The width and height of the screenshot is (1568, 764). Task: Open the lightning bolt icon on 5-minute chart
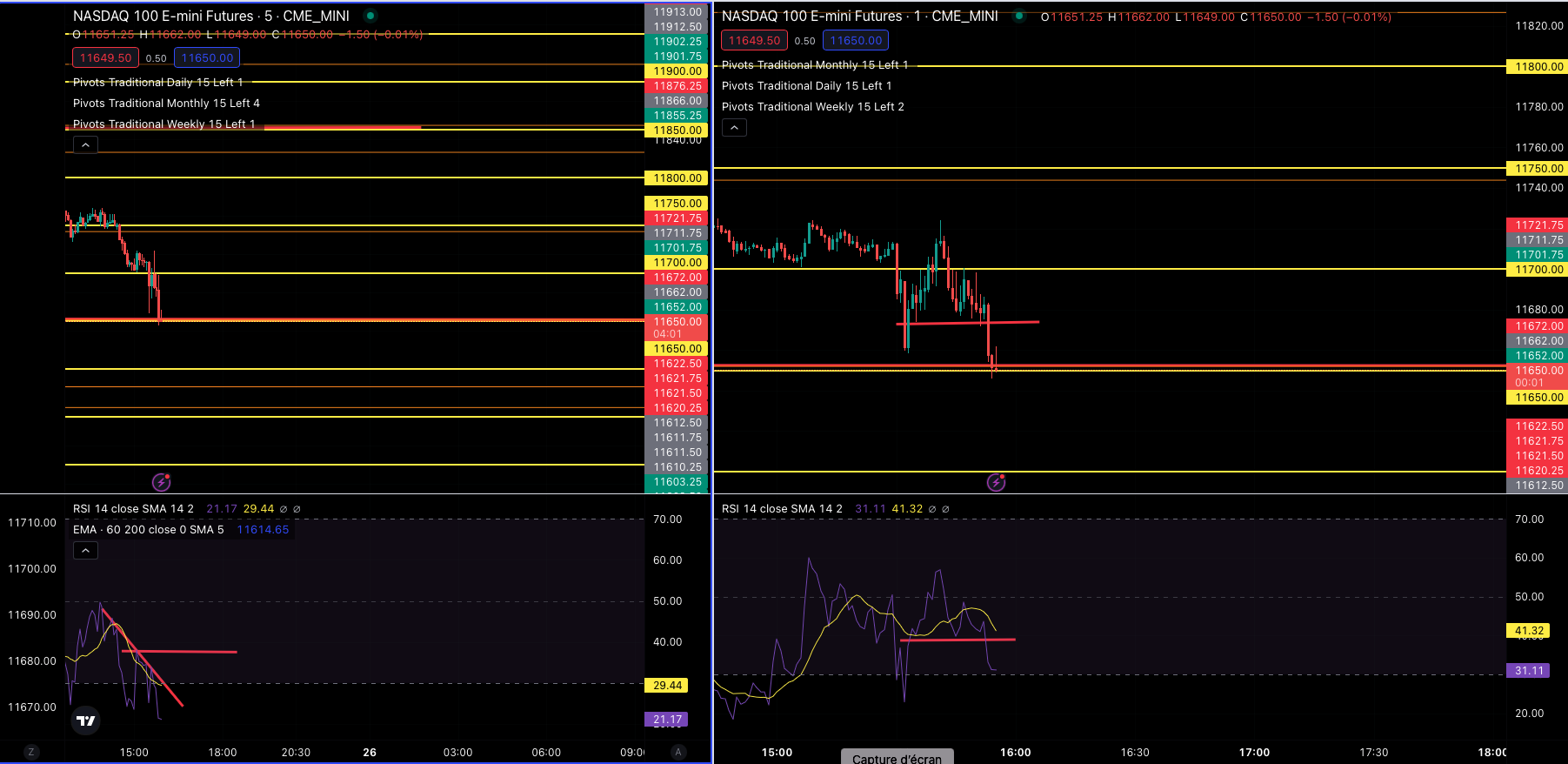pos(161,482)
